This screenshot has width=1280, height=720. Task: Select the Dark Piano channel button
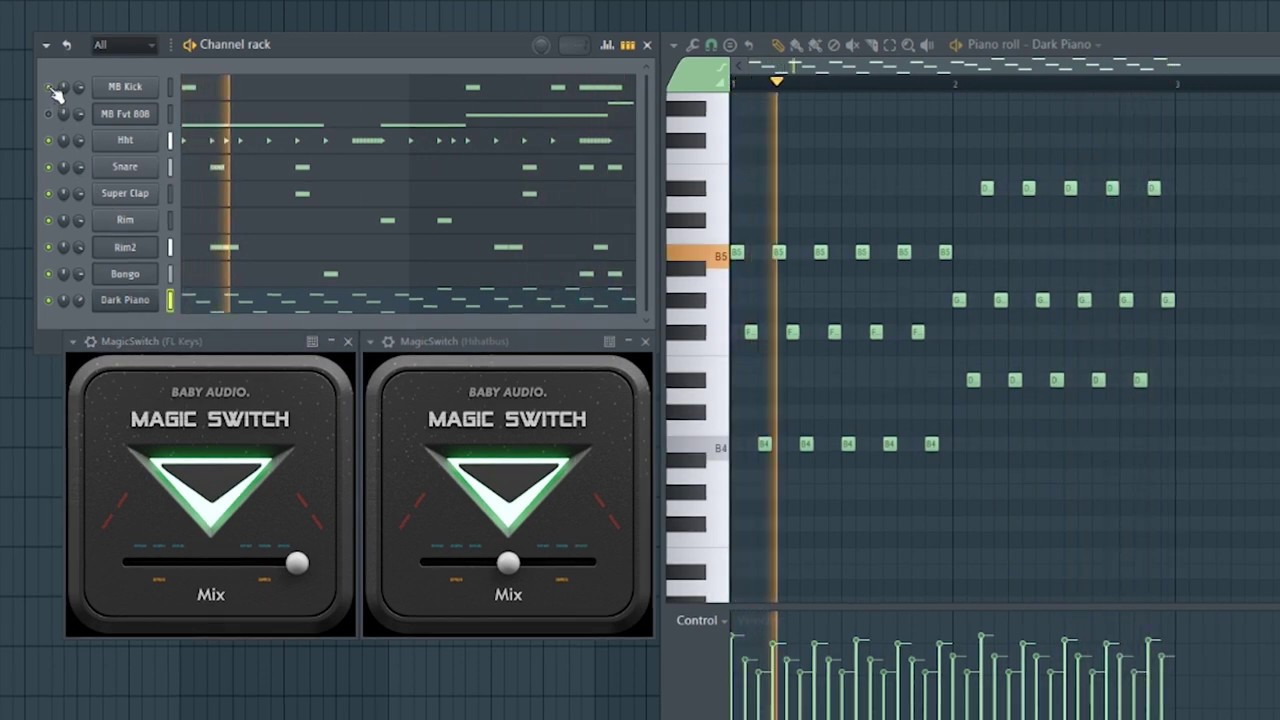click(125, 300)
